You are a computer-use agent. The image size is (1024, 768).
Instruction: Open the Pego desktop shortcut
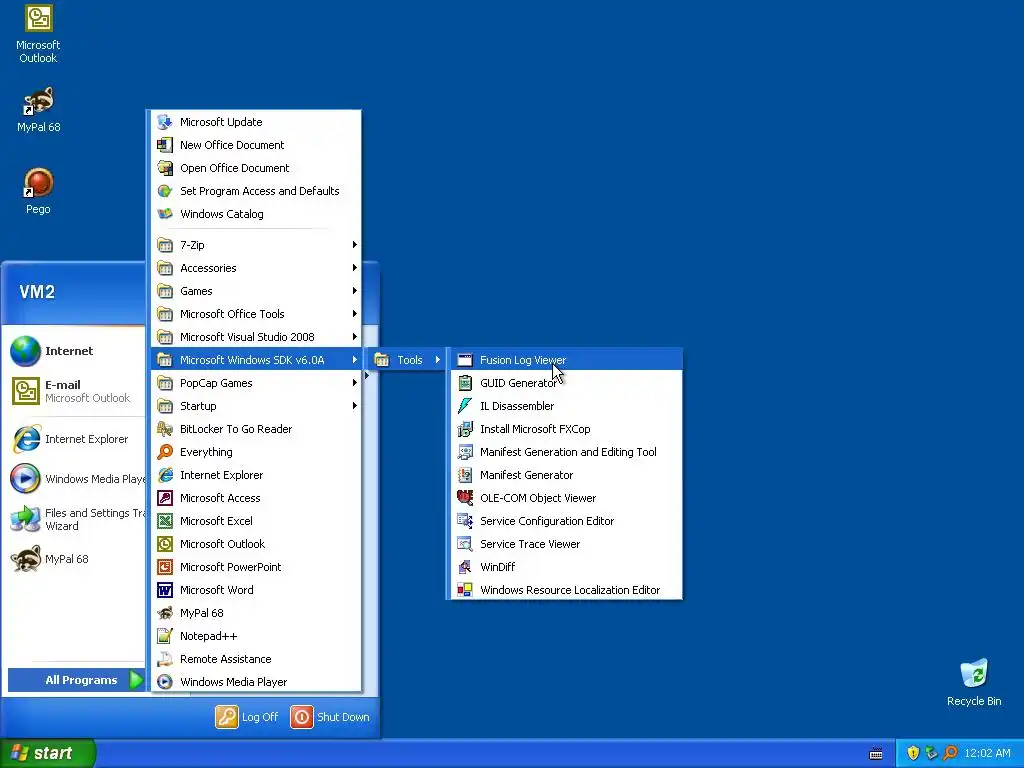tap(38, 191)
